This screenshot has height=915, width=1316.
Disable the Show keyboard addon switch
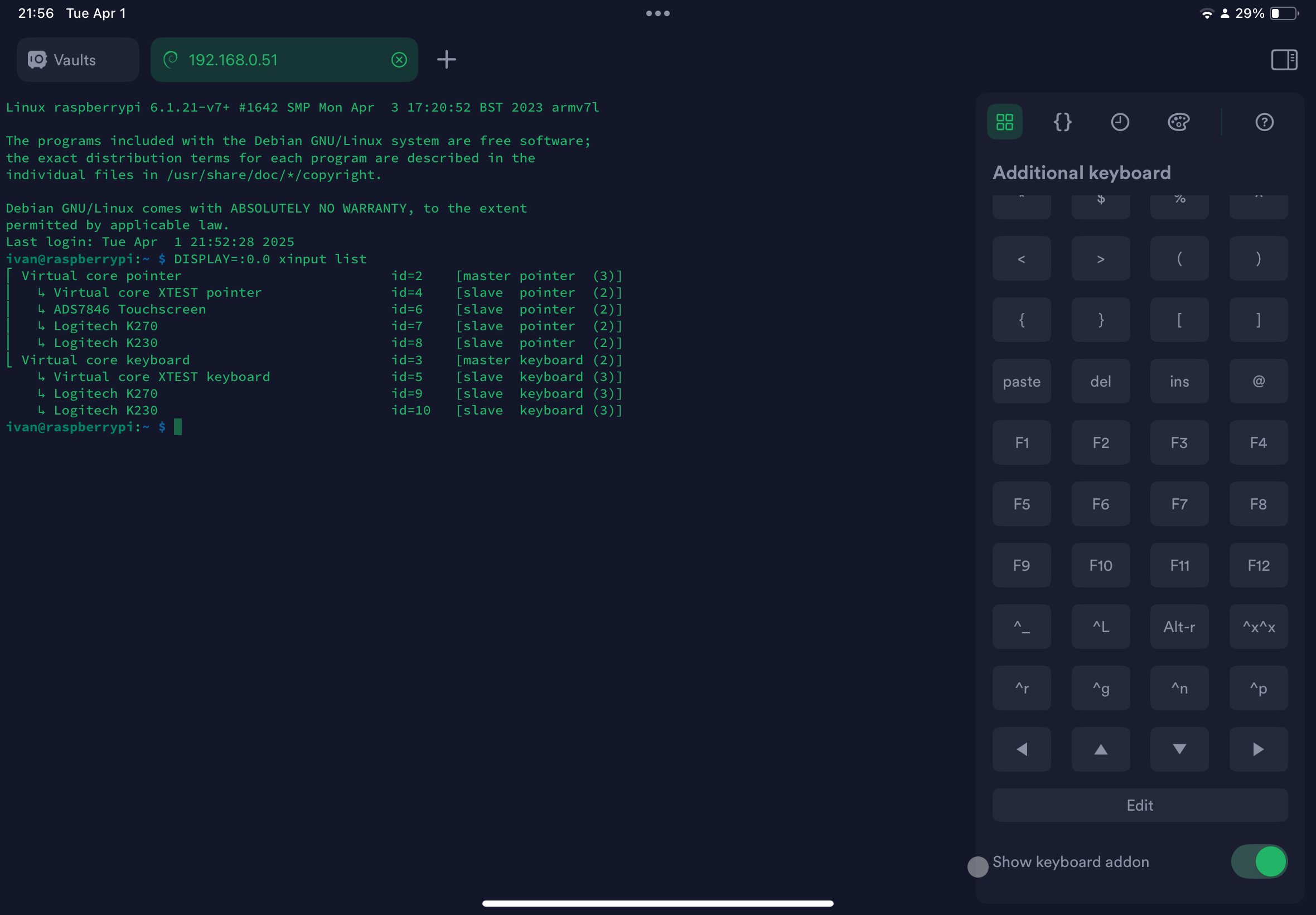click(1259, 861)
